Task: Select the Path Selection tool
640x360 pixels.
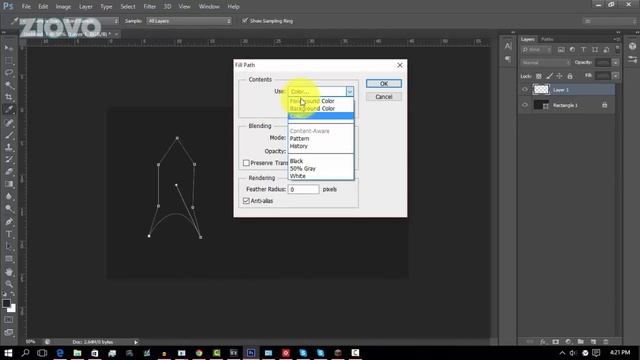Action: [9, 247]
